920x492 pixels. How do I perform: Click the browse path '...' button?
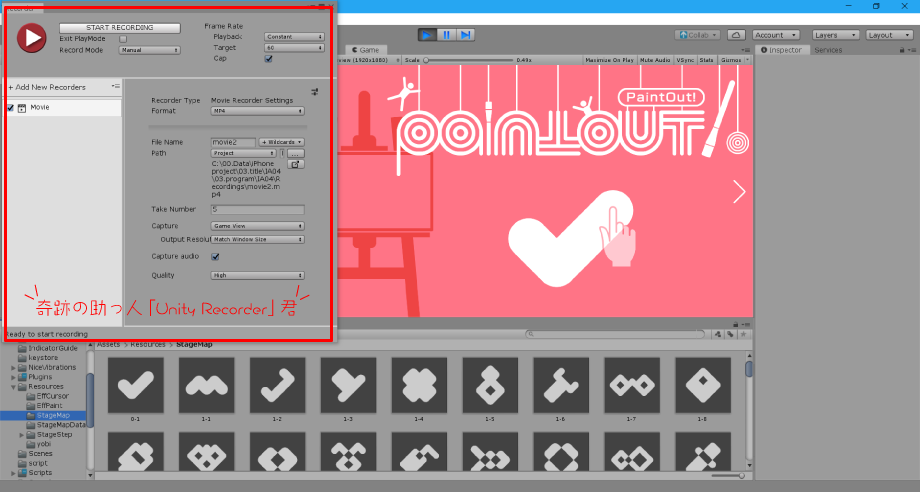pyautogui.click(x=296, y=153)
